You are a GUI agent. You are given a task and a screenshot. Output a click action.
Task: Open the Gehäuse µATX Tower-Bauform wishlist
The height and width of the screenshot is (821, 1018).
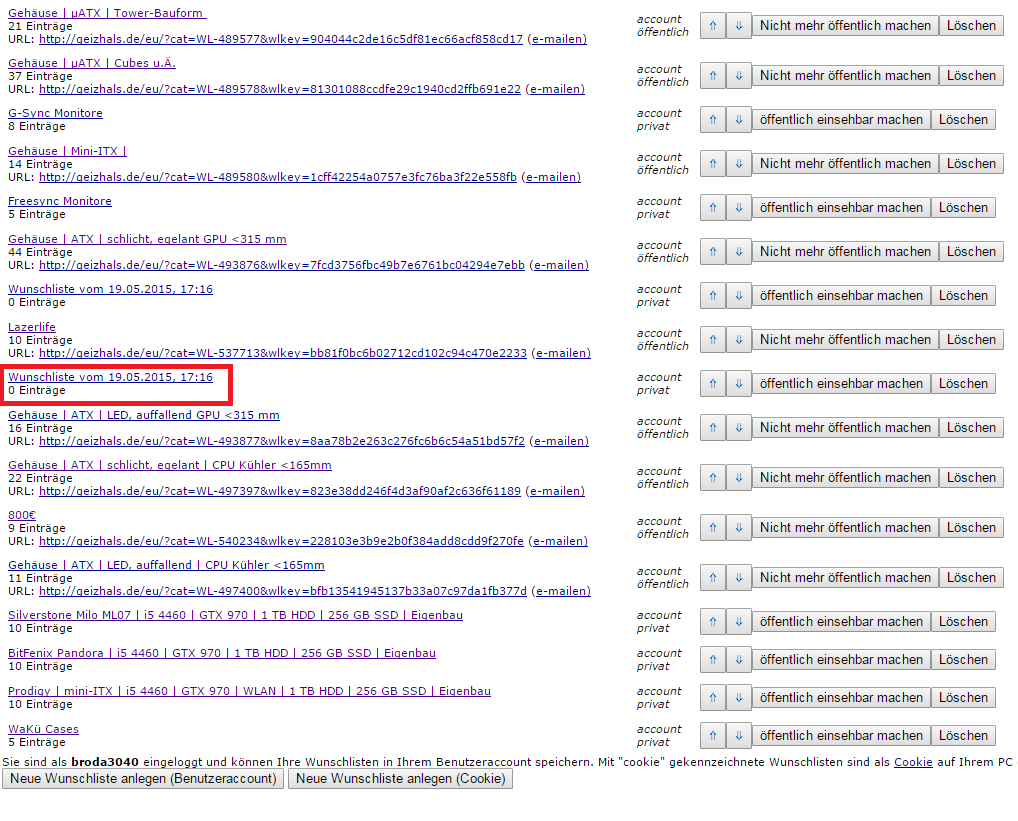107,13
